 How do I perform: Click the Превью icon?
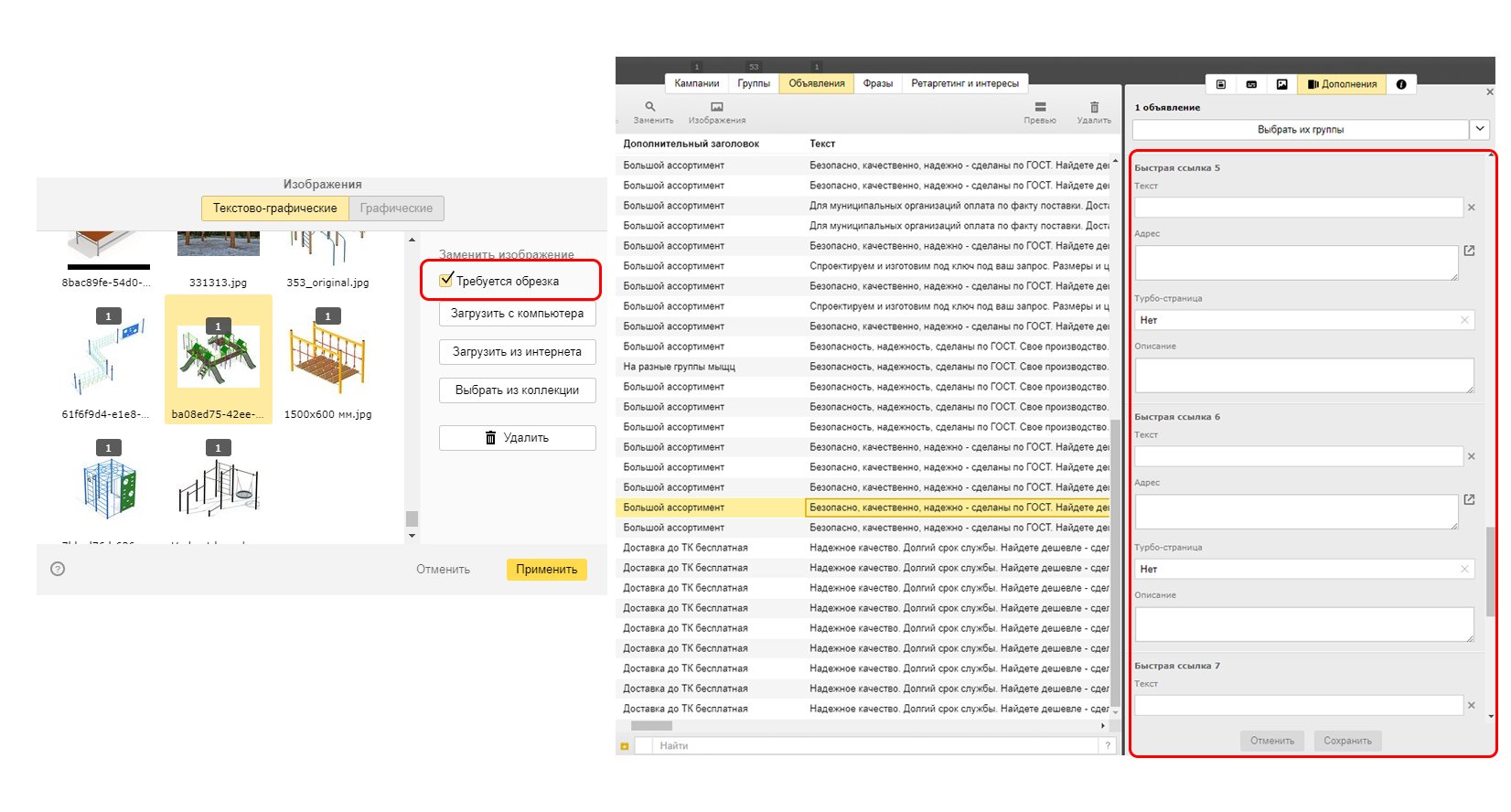[x=1040, y=107]
